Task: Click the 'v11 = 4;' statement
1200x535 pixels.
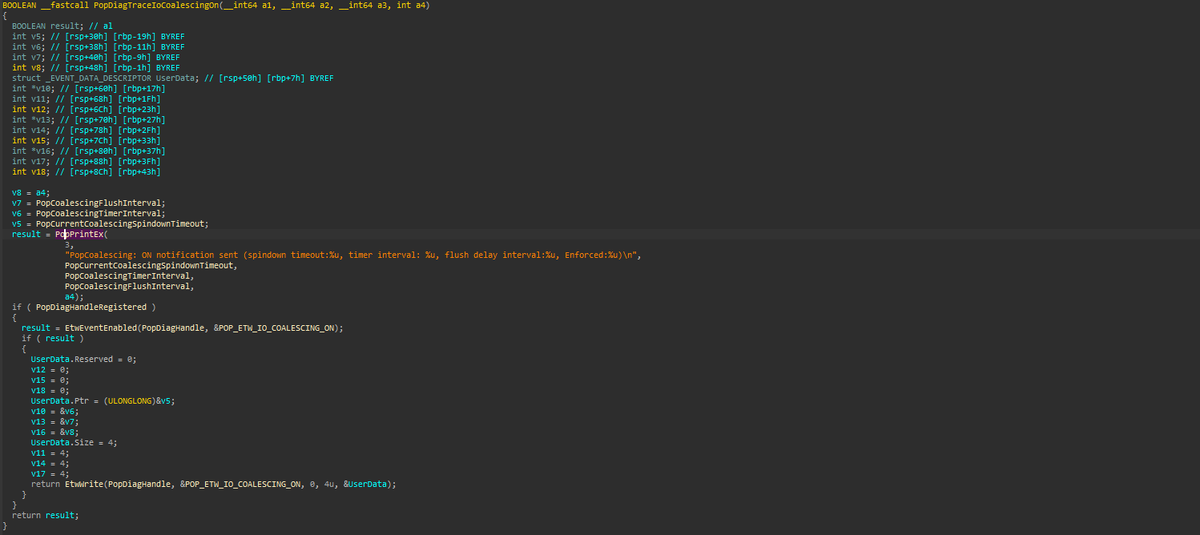Action: tap(51, 451)
